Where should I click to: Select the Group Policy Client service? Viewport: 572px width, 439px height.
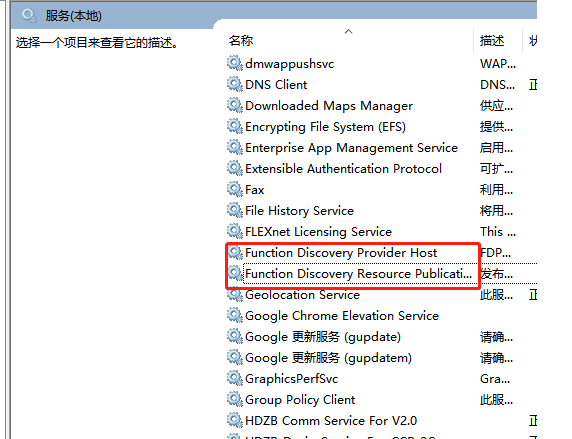point(300,400)
